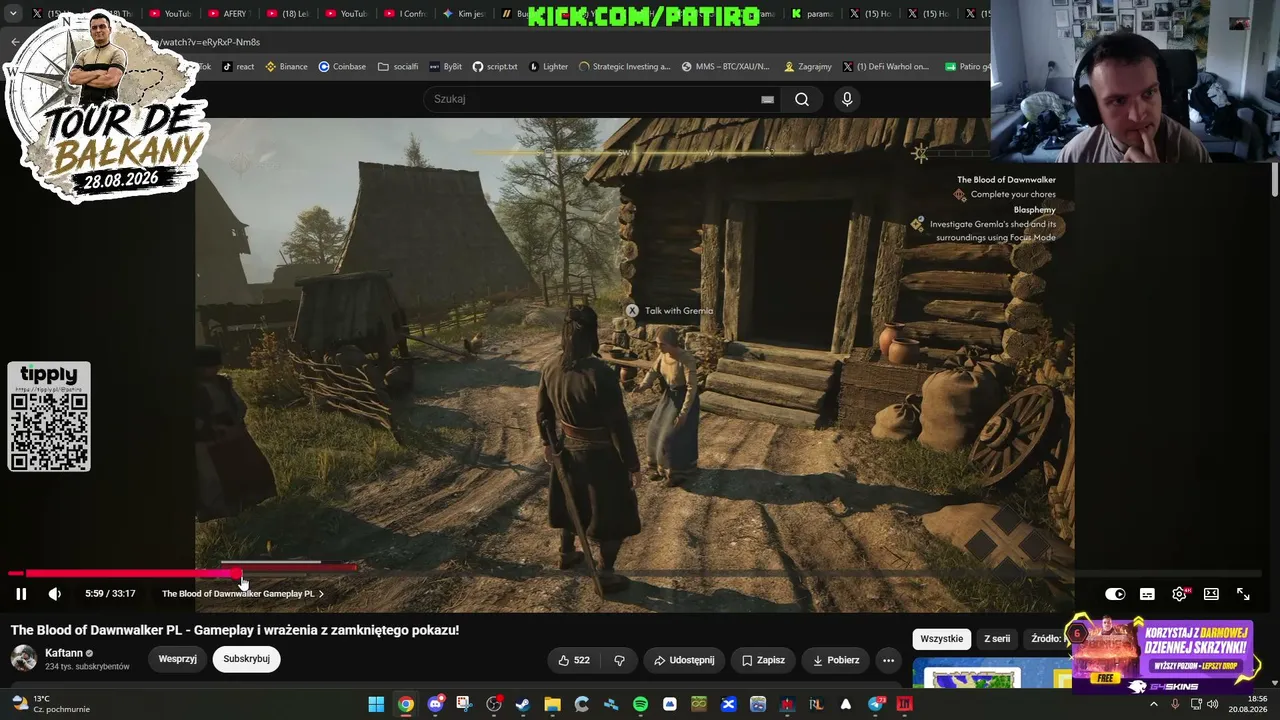The image size is (1280, 720).
Task: Click the Wesprzyj button
Action: point(177,659)
